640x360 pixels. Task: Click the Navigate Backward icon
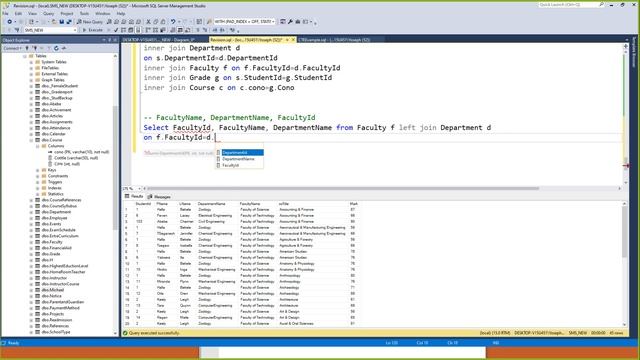click(9, 22)
